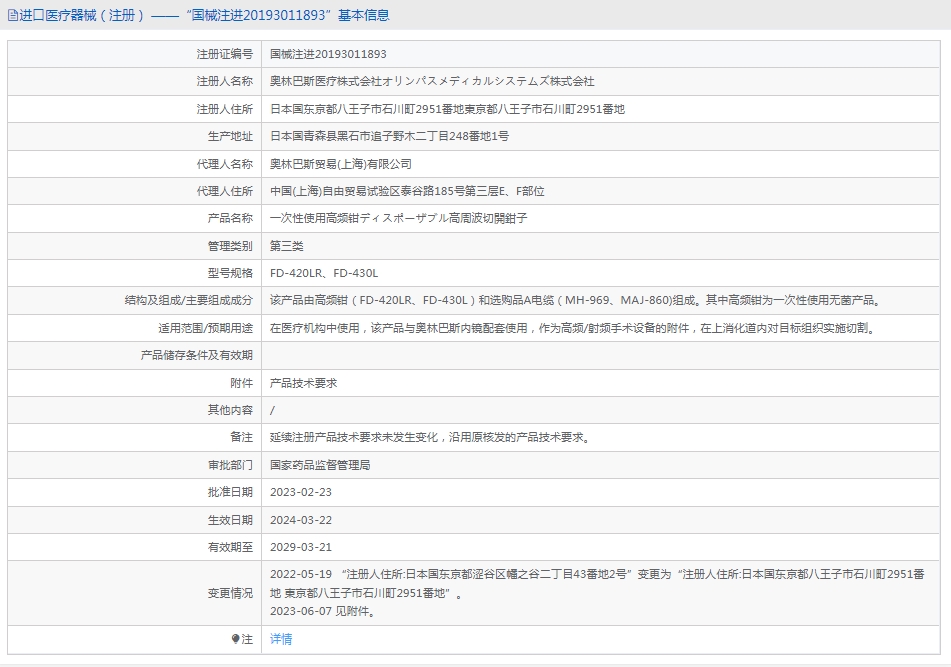This screenshot has width=951, height=667.
Task: Click the expiry date 2029-03-21
Action: tap(300, 547)
